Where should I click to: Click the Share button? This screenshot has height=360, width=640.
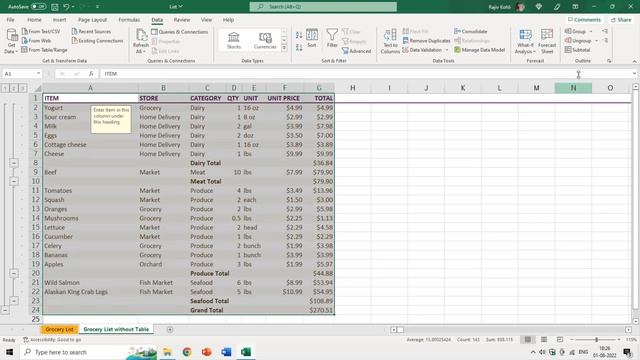(621, 20)
